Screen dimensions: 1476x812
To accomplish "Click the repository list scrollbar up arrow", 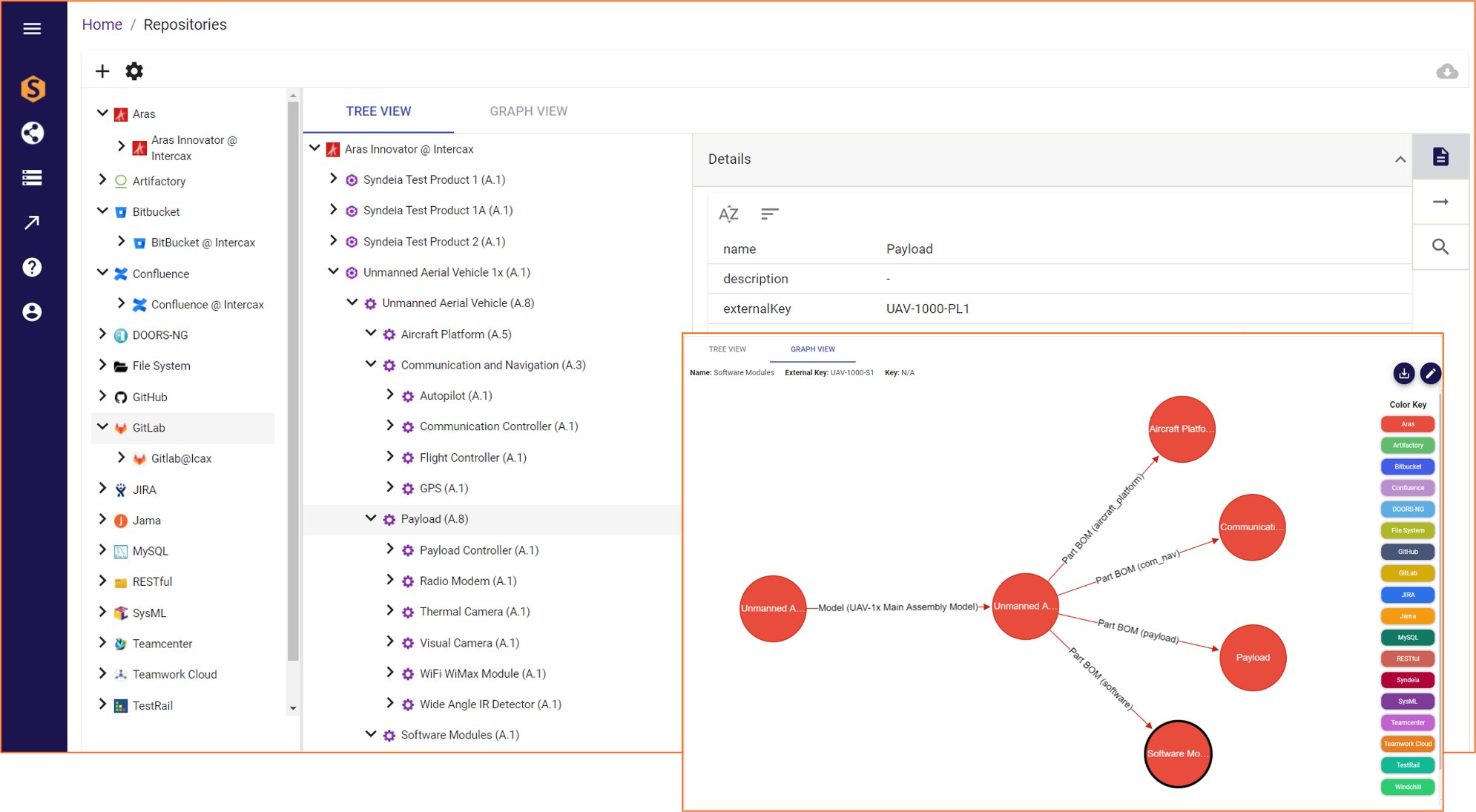I will tap(293, 96).
